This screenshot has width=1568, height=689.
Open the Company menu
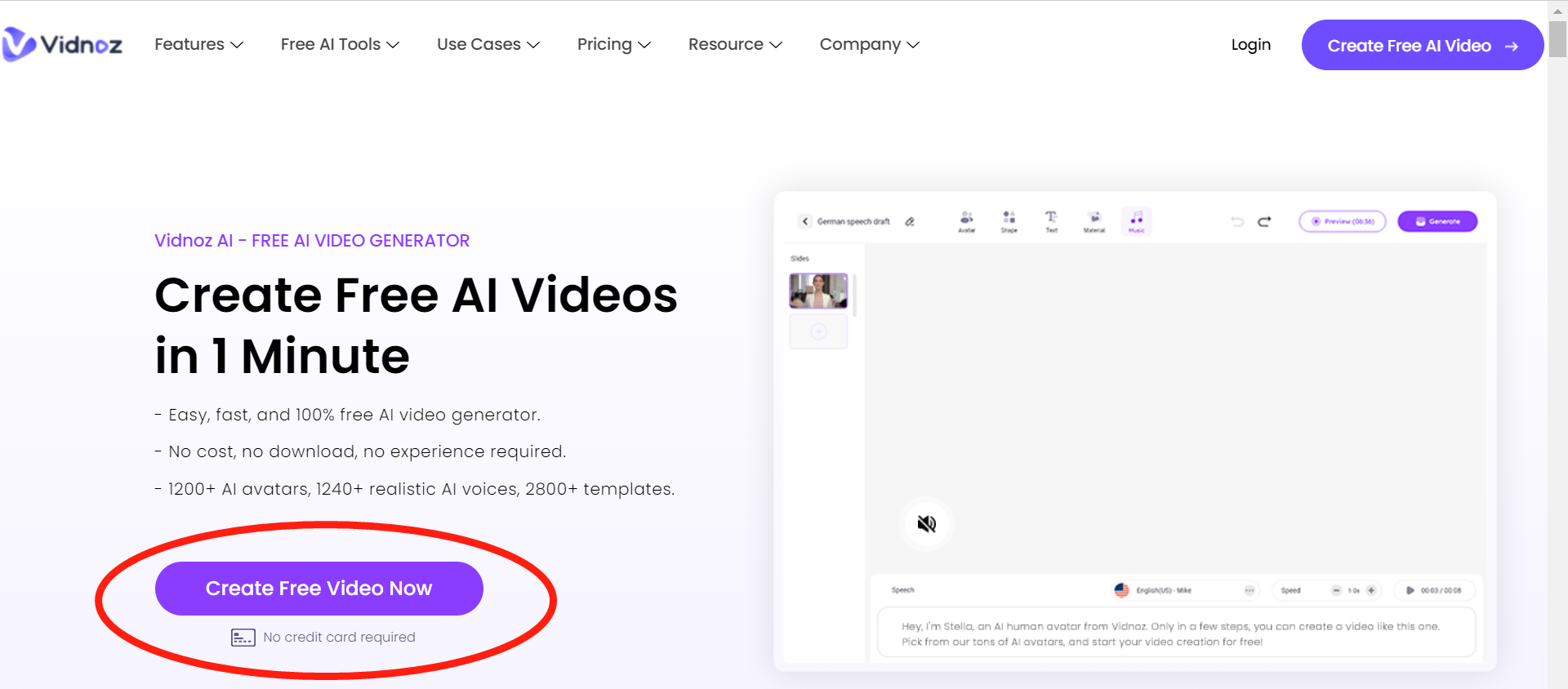coord(870,44)
